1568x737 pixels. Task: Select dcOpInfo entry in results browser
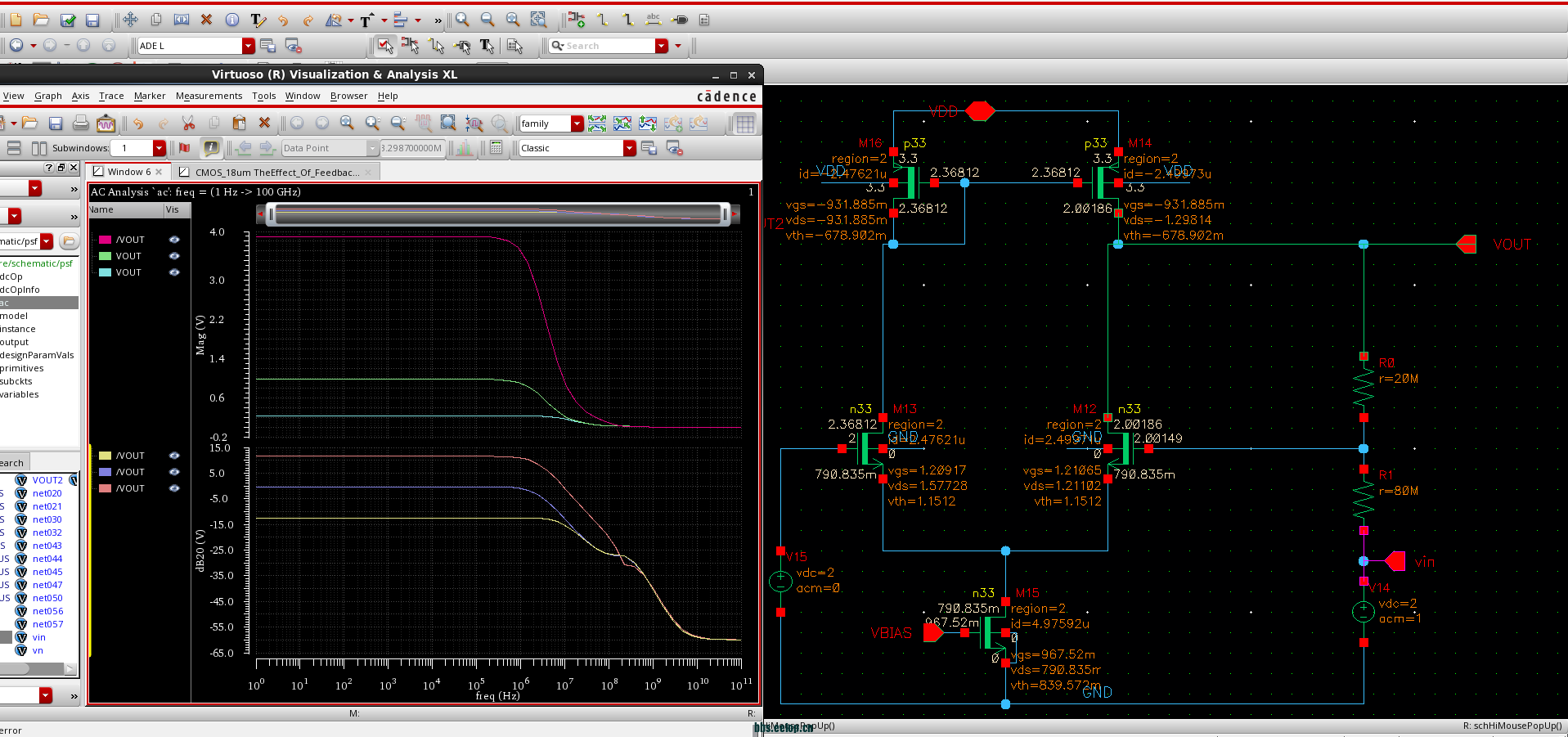click(20, 290)
